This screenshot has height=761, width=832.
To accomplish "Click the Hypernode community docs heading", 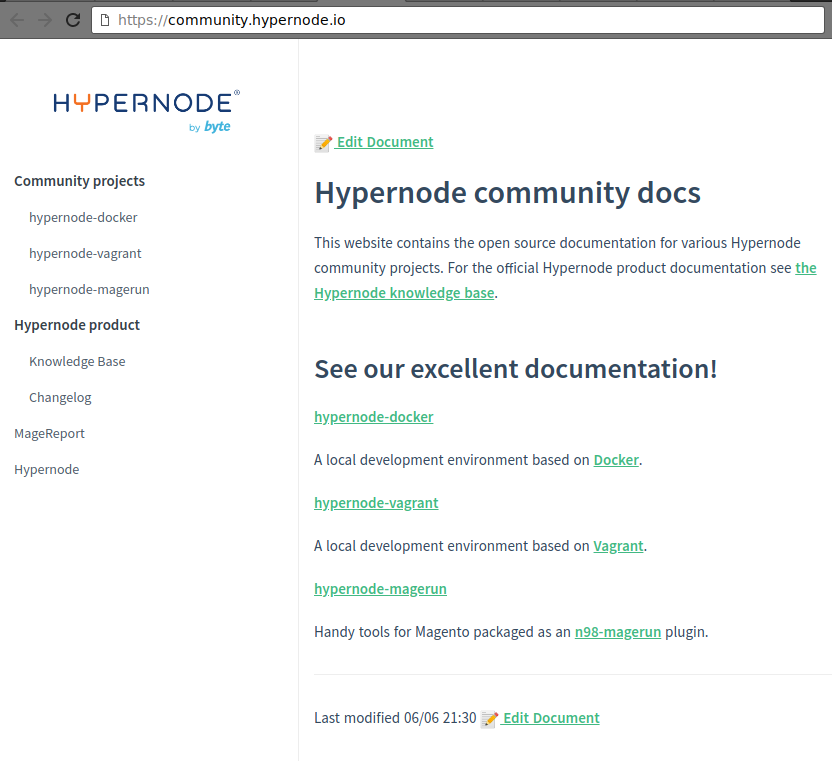I will 507,193.
